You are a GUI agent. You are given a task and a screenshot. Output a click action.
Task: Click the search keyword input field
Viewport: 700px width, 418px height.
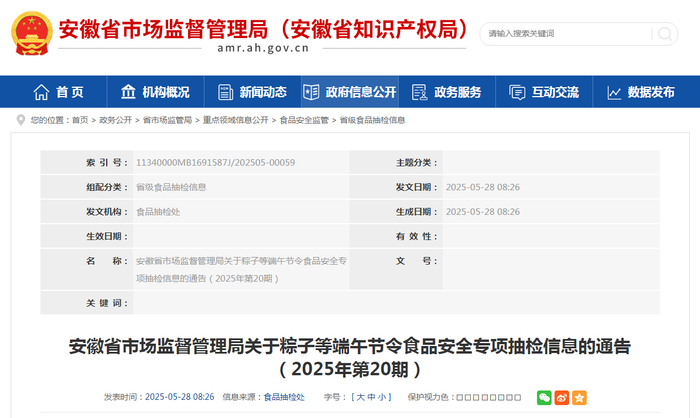[x=567, y=34]
